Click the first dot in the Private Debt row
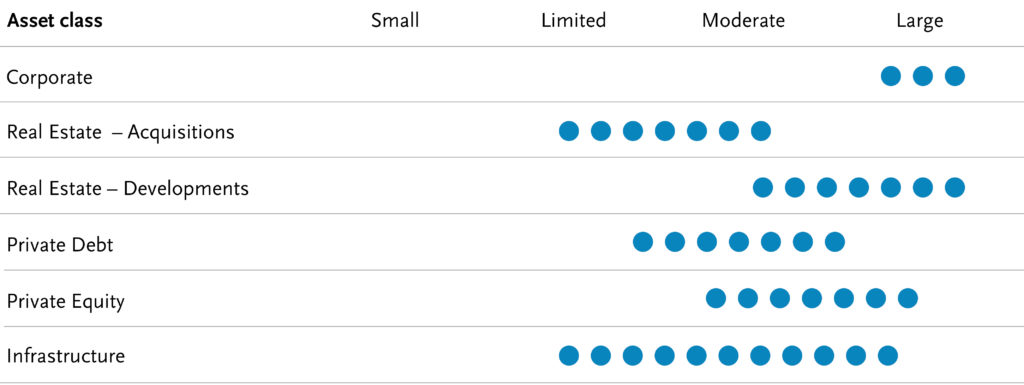 click(x=643, y=242)
